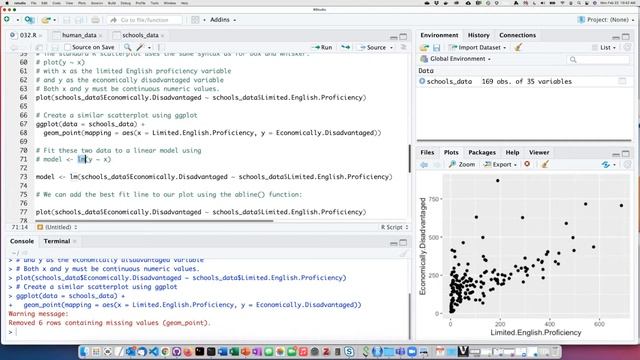Clear the console with the broom icon
The width and height of the screenshot is (640, 360).
pyautogui.click(x=403, y=253)
